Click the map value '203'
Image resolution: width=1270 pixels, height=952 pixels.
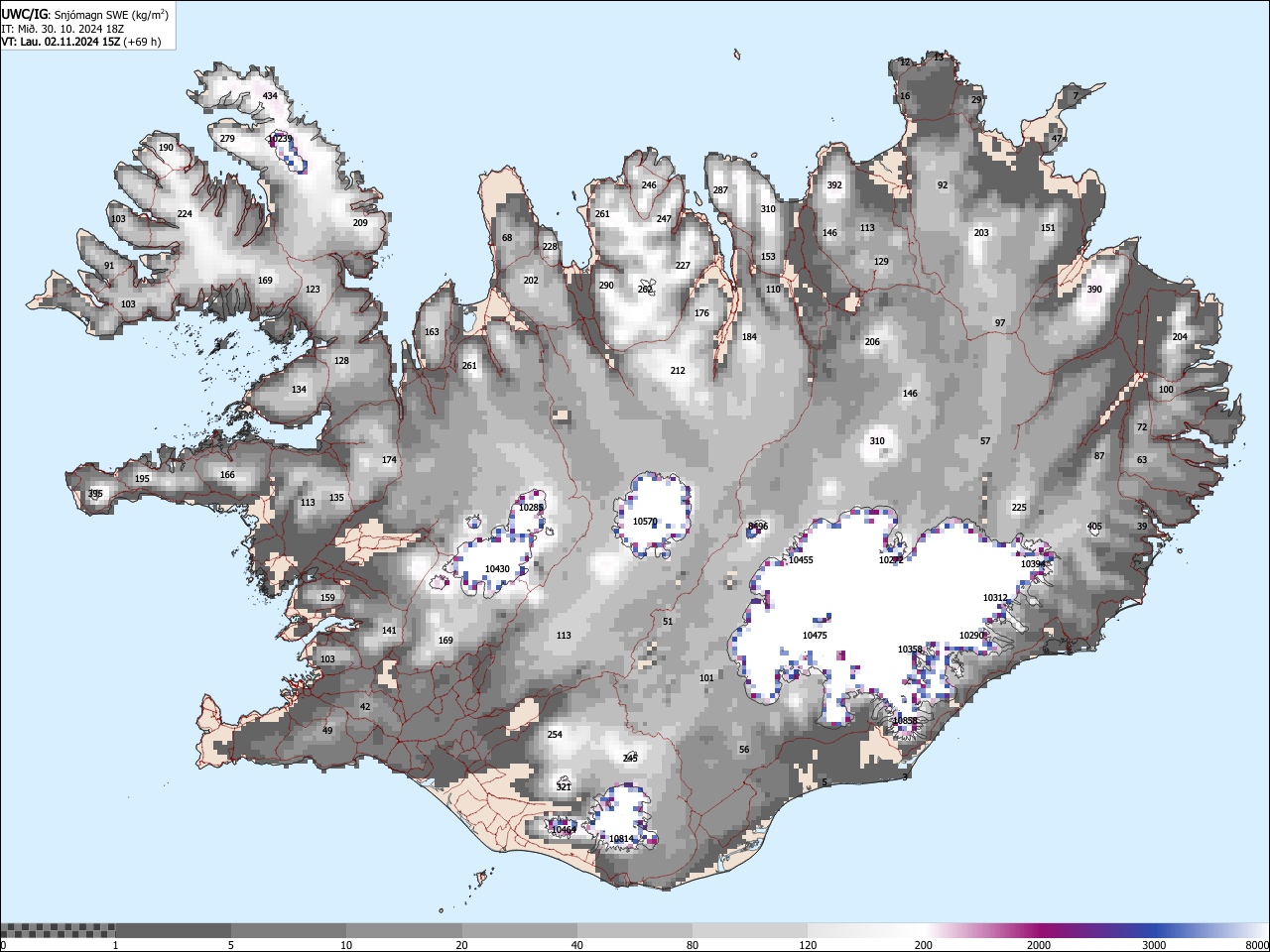click(x=981, y=233)
